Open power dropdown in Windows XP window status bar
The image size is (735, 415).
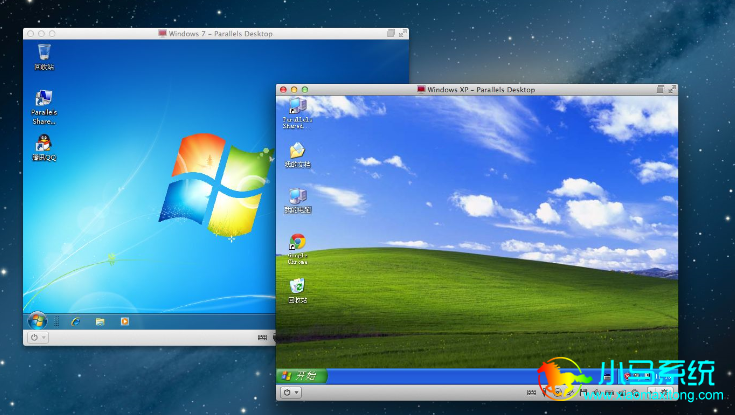click(x=291, y=392)
